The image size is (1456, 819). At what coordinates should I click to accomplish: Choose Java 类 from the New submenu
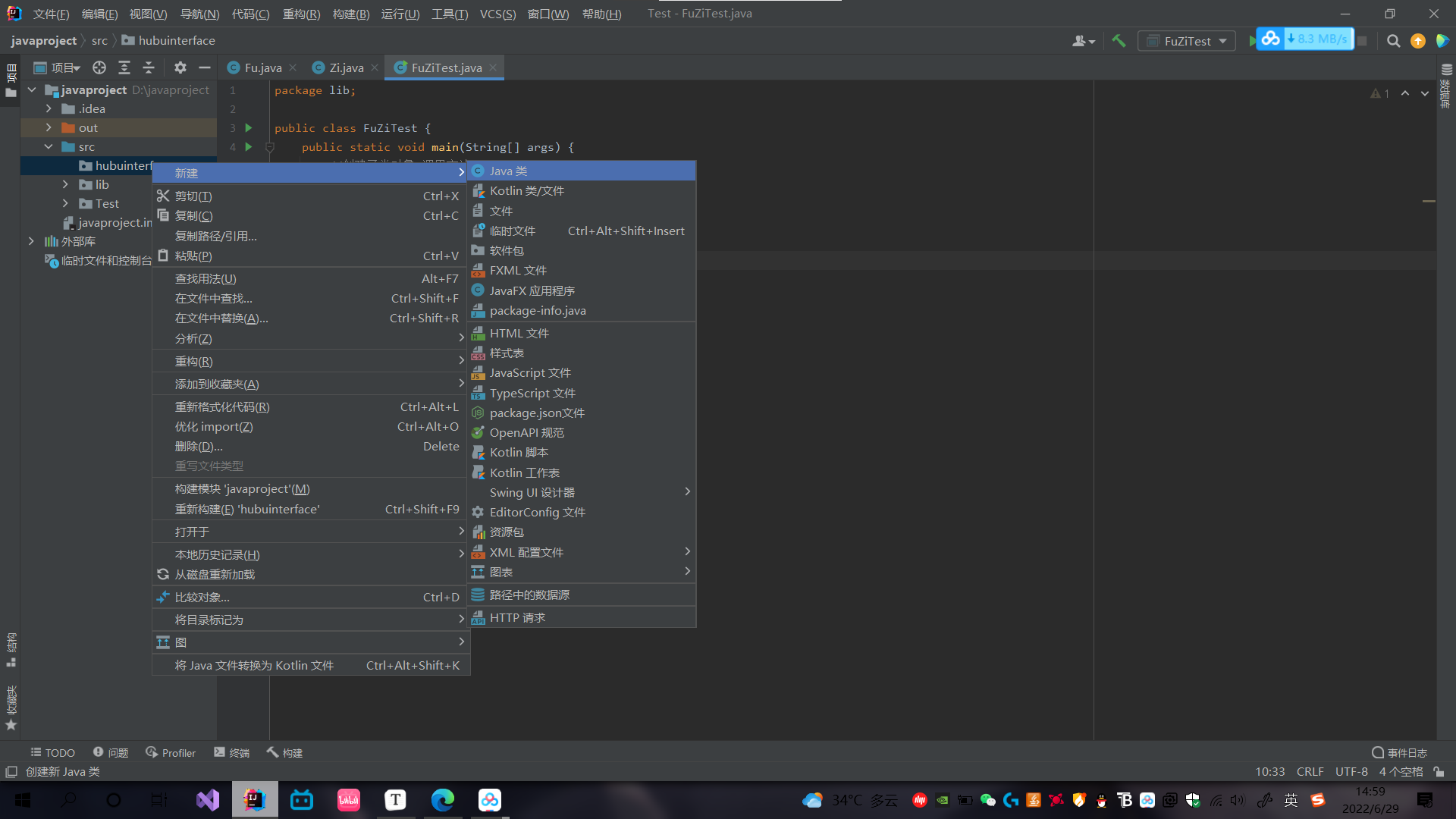508,171
